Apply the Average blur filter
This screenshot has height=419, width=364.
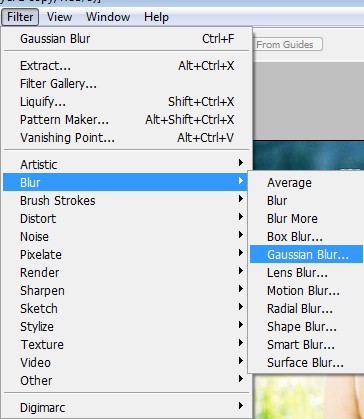(x=306, y=183)
